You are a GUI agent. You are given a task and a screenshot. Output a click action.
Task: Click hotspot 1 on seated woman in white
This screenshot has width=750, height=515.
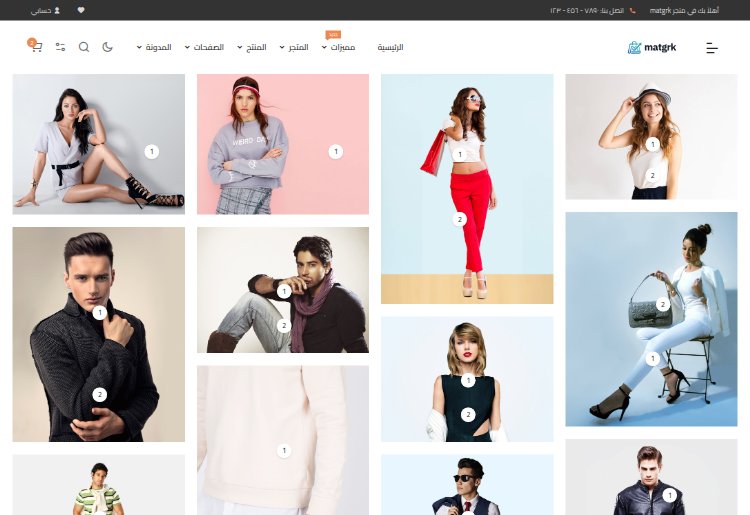click(152, 152)
